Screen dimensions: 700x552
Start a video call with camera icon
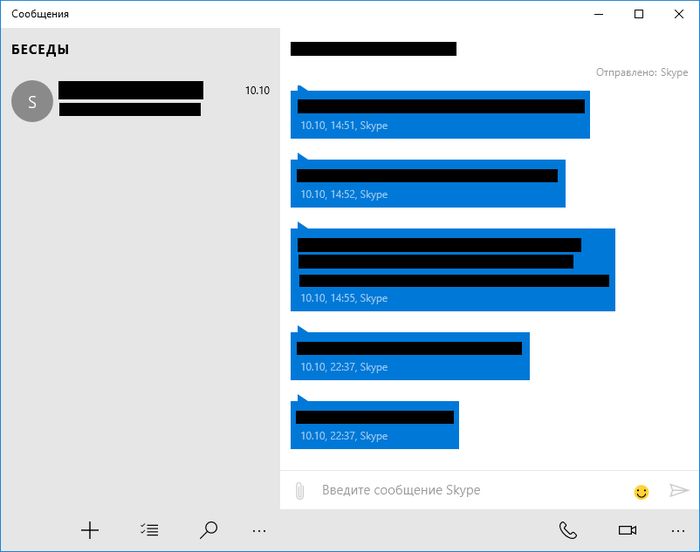(x=627, y=530)
